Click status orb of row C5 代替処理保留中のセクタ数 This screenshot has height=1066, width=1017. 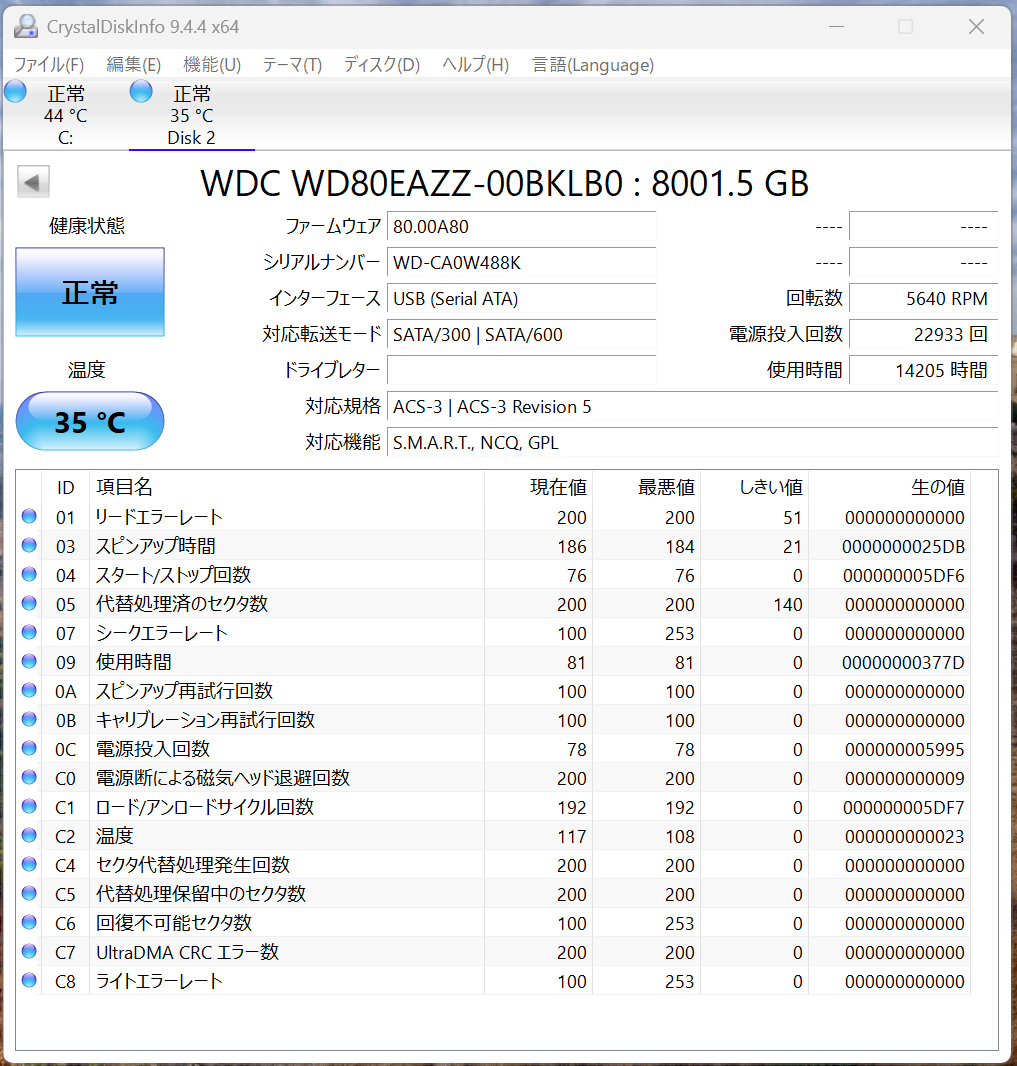click(x=29, y=893)
